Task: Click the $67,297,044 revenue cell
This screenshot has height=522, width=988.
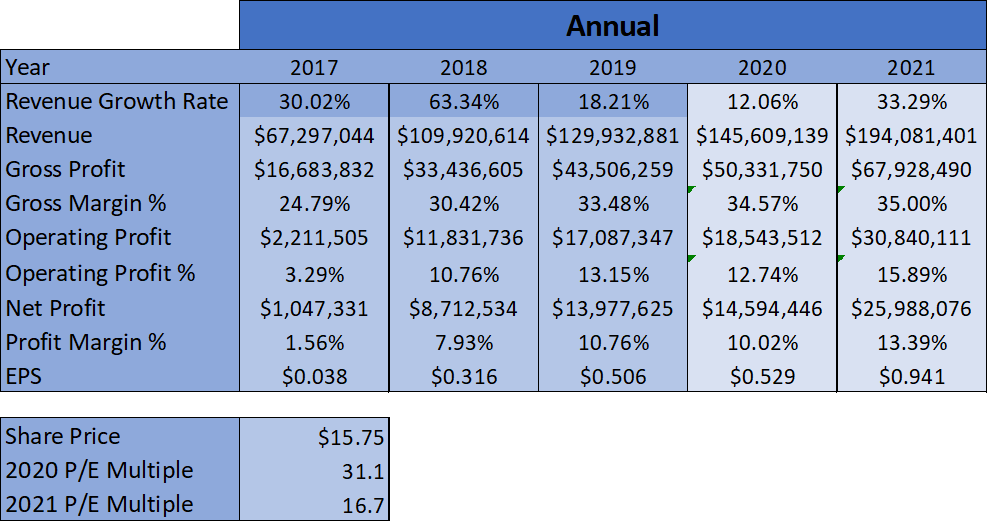Action: click(314, 135)
